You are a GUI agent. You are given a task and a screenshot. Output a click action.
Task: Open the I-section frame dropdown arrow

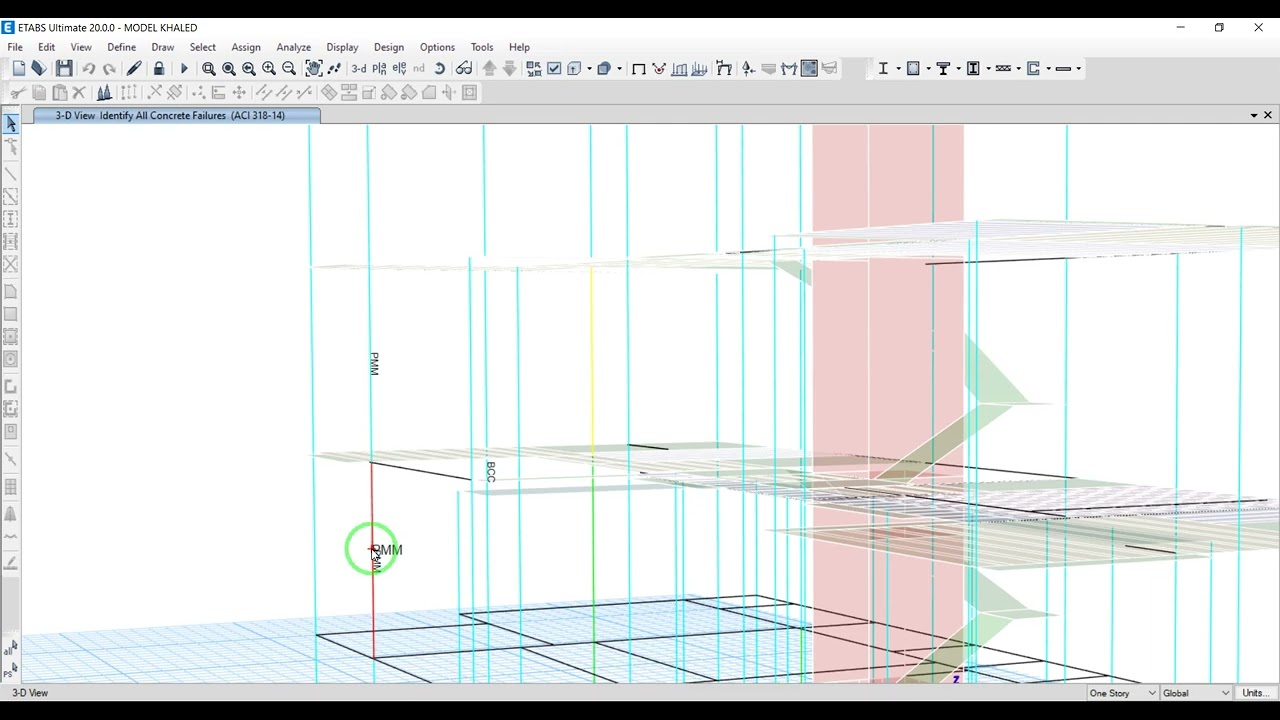[x=898, y=68]
